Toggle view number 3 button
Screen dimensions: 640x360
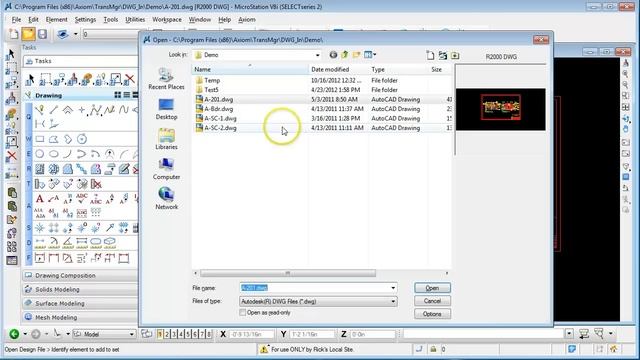point(174,335)
